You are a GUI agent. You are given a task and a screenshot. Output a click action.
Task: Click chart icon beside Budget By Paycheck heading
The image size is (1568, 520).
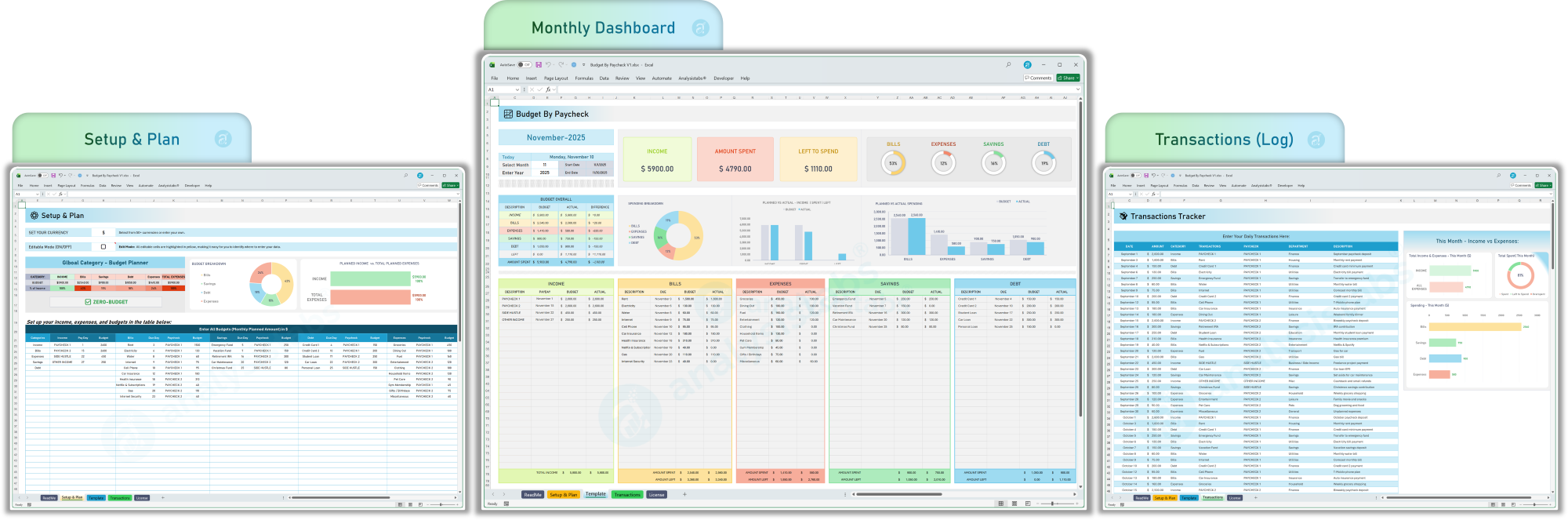tap(508, 114)
